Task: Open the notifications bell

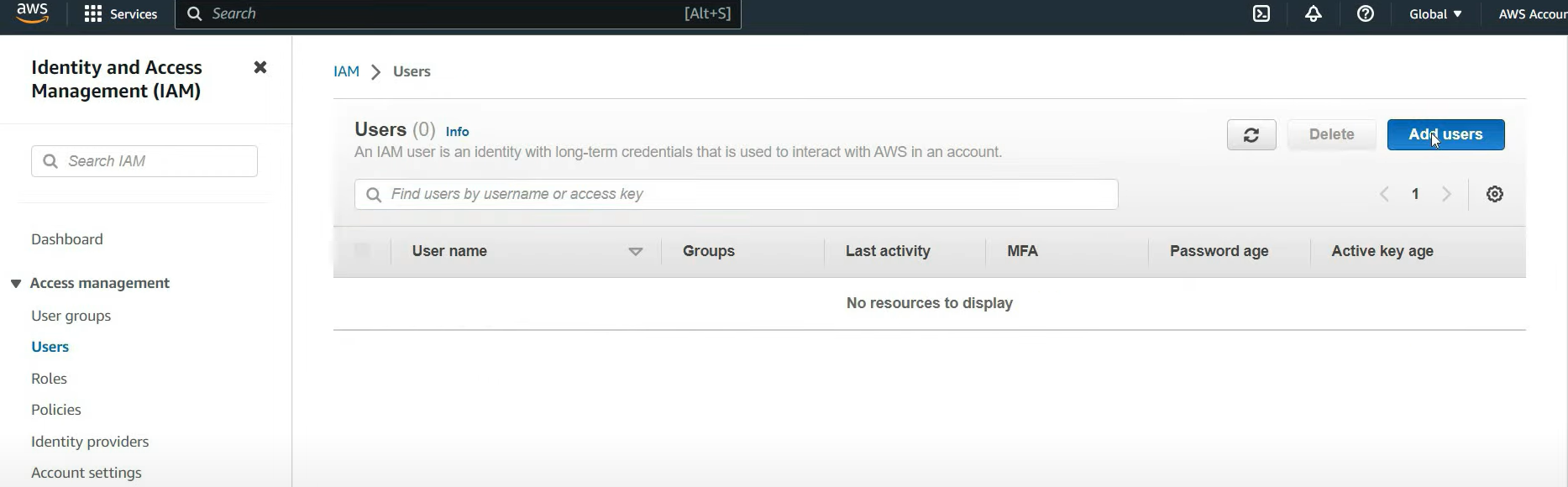Action: click(x=1314, y=14)
